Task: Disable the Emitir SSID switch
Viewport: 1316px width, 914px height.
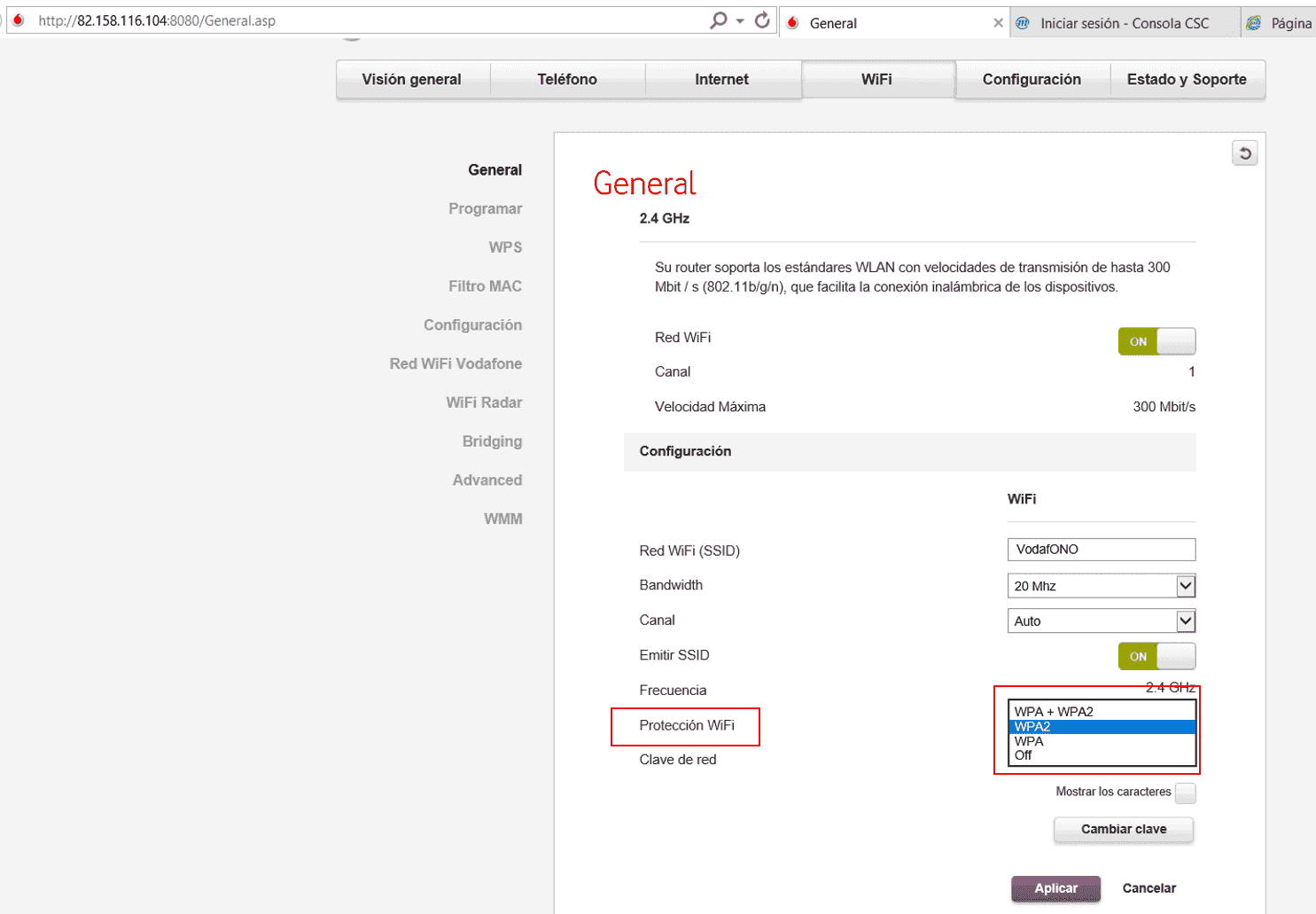Action: [1156, 656]
